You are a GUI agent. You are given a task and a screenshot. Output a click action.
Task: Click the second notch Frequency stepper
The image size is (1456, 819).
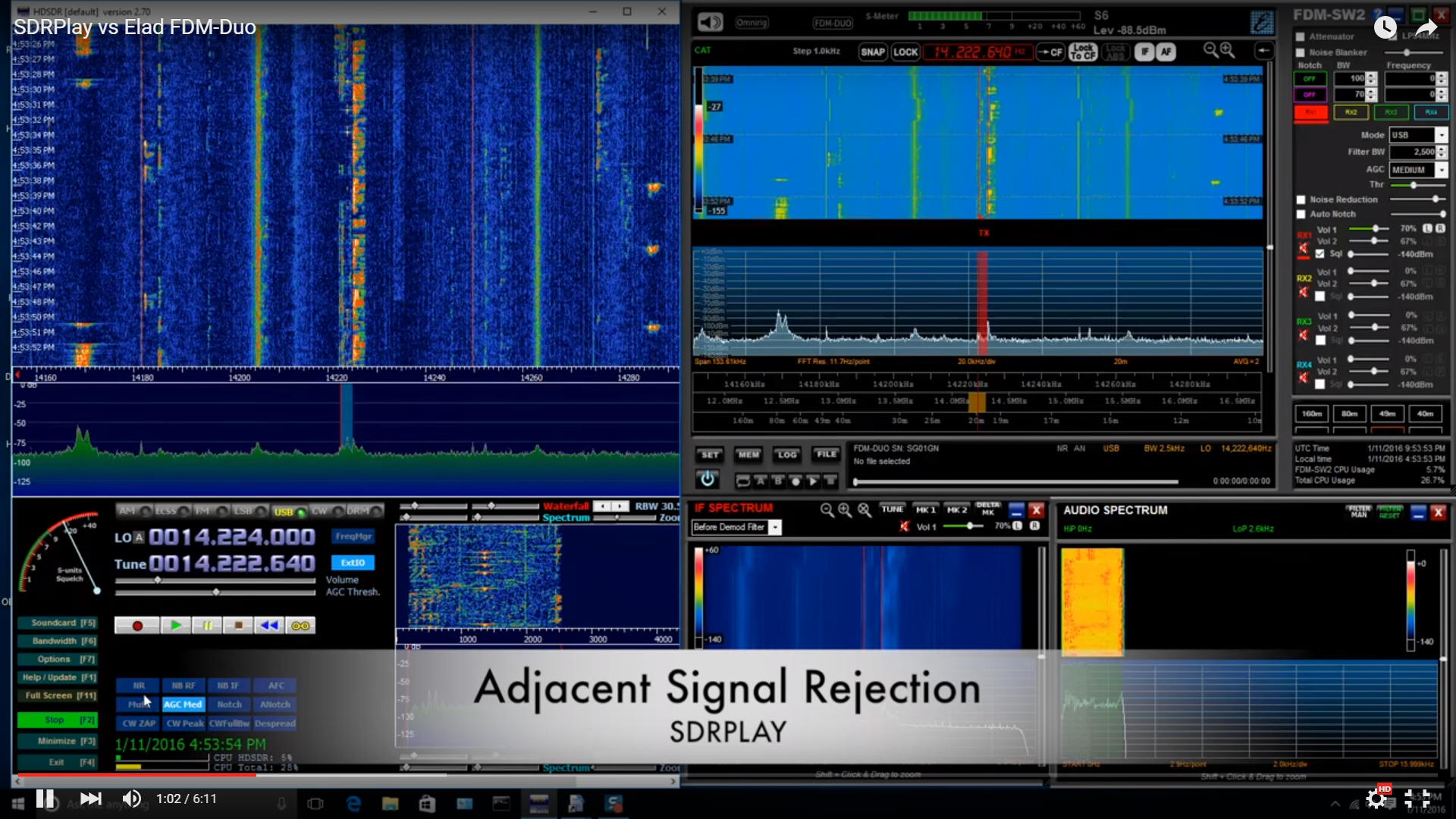click(1441, 95)
